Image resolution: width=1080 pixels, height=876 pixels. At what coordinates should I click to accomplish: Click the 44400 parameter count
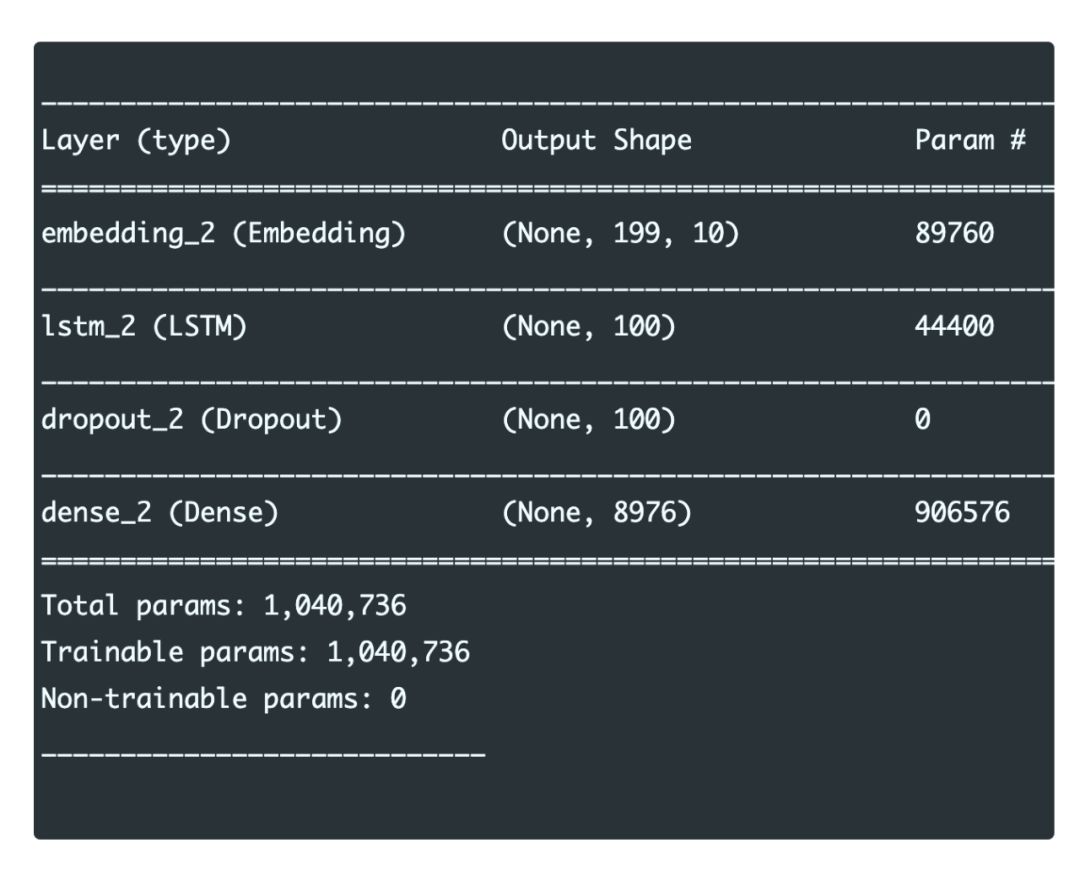click(954, 327)
